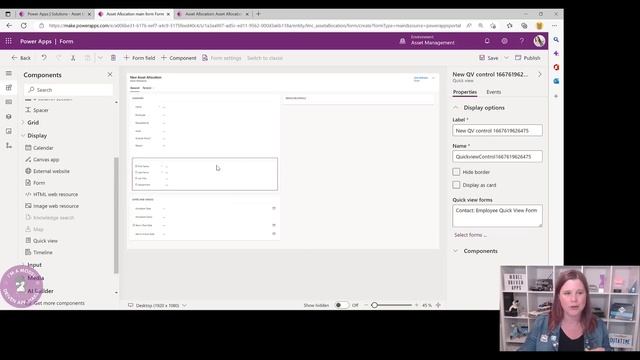
Task: Select the Form component in Display
Action: 35,183
